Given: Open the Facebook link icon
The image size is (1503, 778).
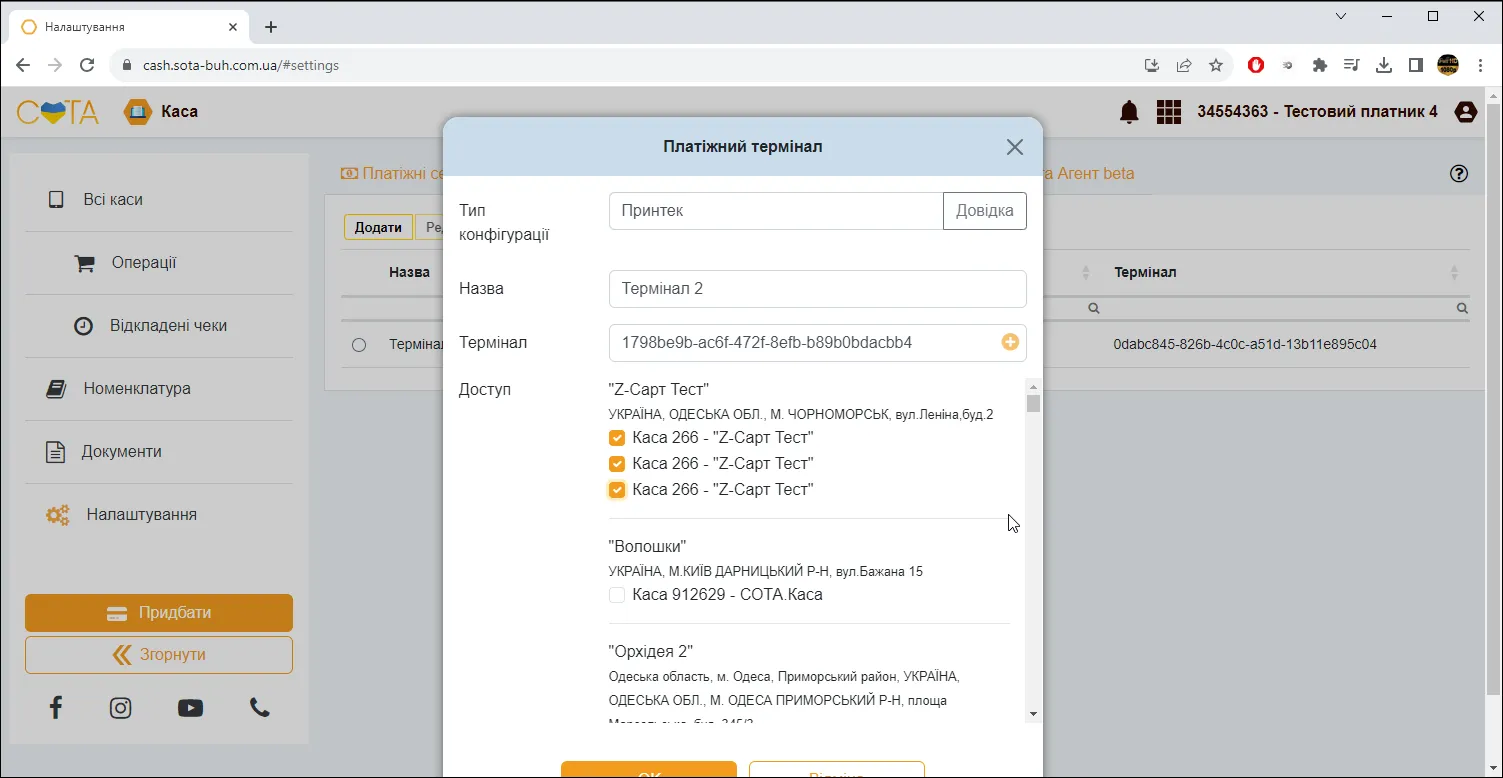Looking at the screenshot, I should click(x=56, y=708).
